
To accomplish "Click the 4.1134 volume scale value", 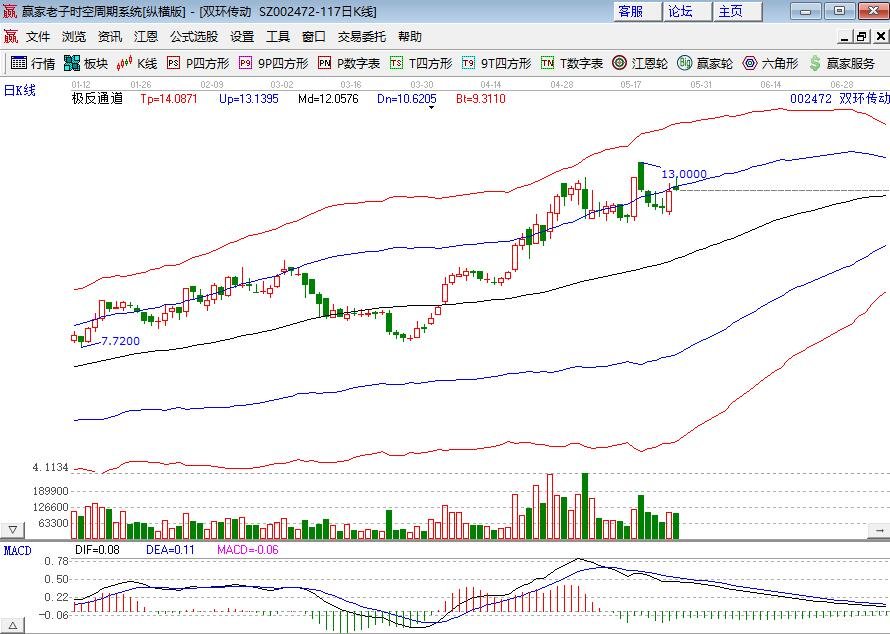I will (51, 467).
